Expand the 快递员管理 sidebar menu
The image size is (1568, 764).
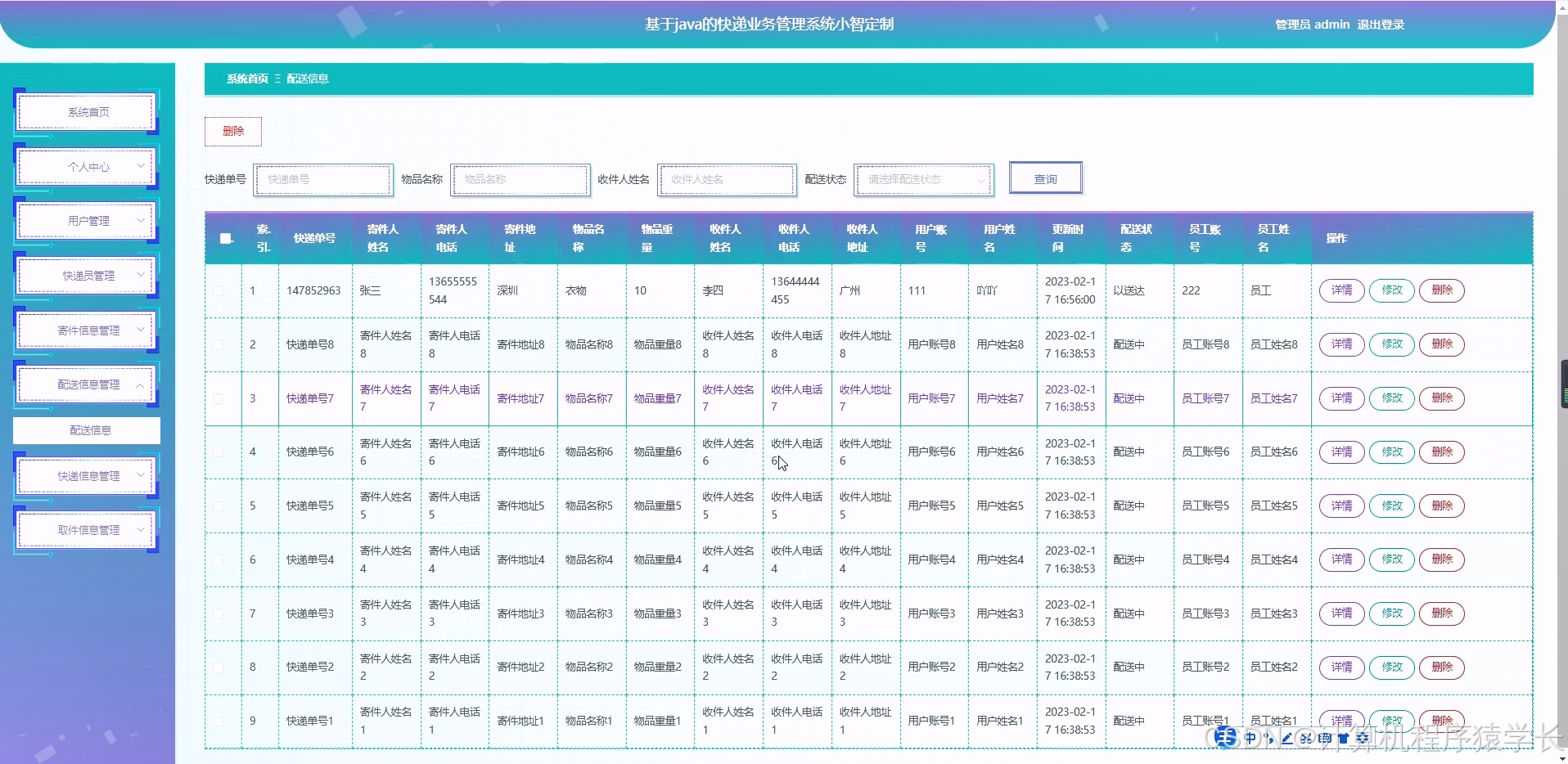[87, 276]
